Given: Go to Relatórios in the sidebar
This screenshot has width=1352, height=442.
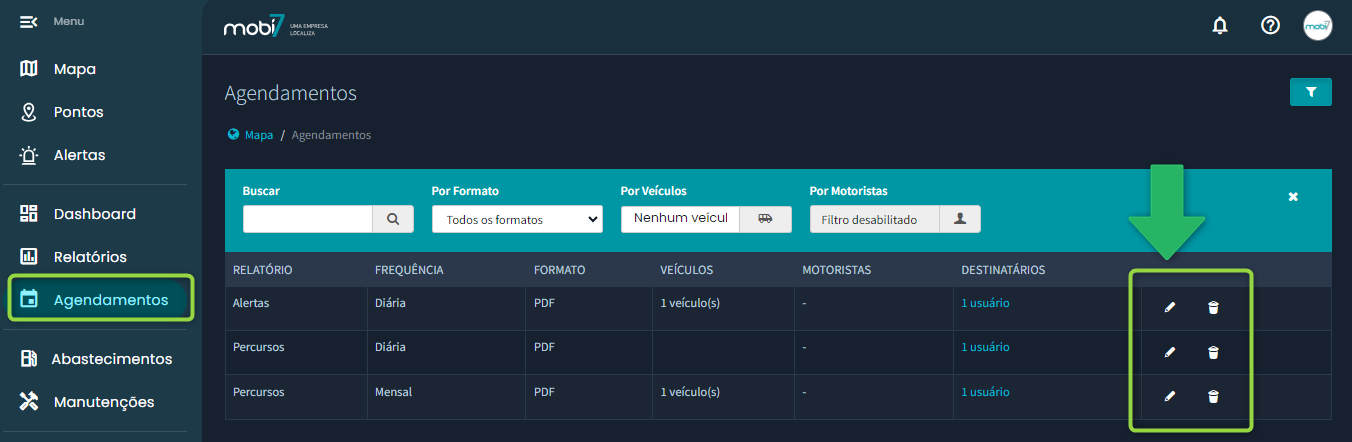Looking at the screenshot, I should [89, 257].
